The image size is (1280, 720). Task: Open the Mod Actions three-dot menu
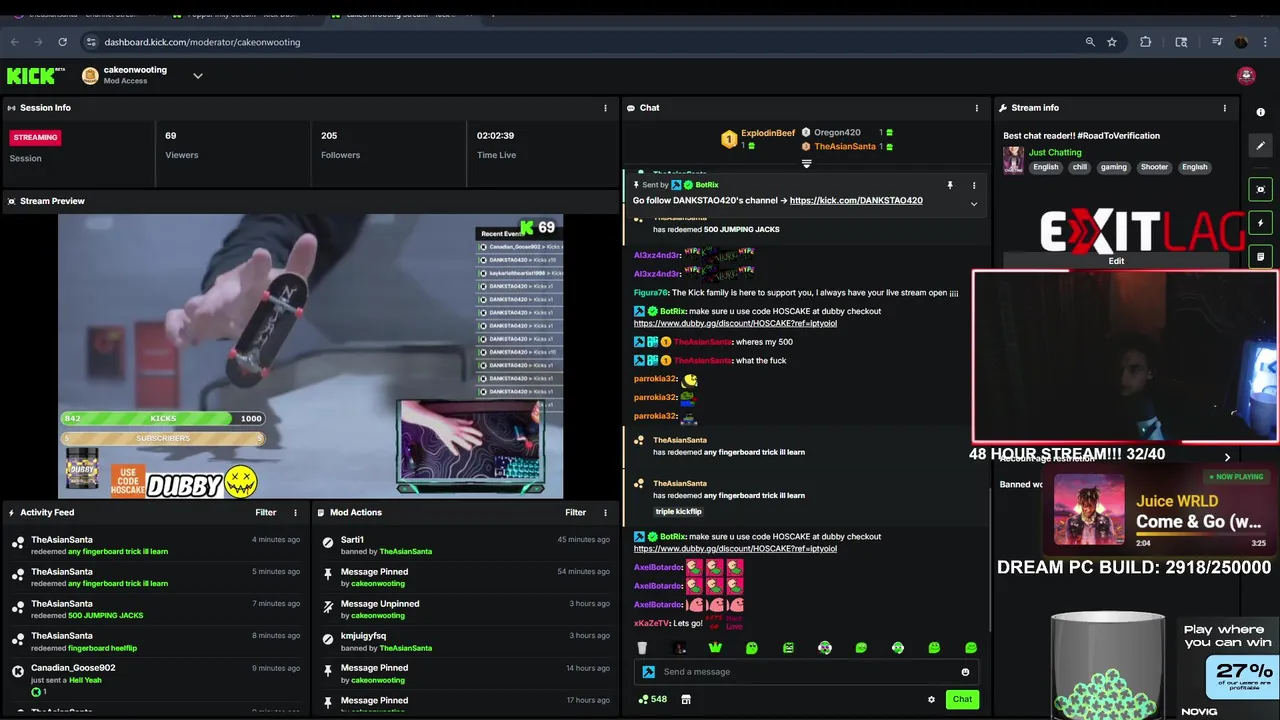[x=605, y=513]
